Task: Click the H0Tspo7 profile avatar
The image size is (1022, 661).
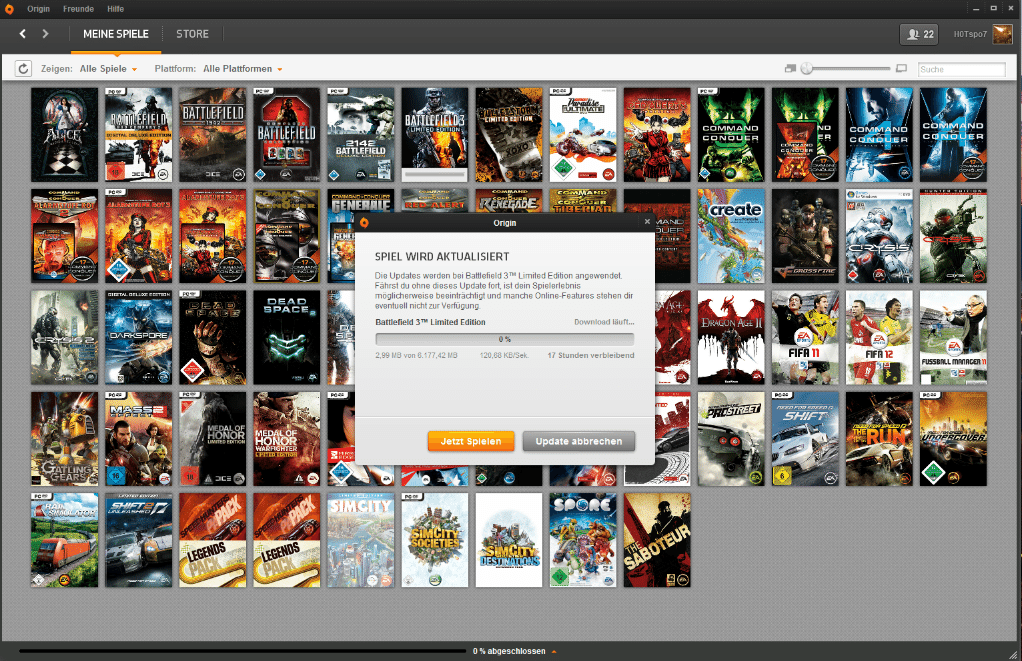Action: point(1001,34)
